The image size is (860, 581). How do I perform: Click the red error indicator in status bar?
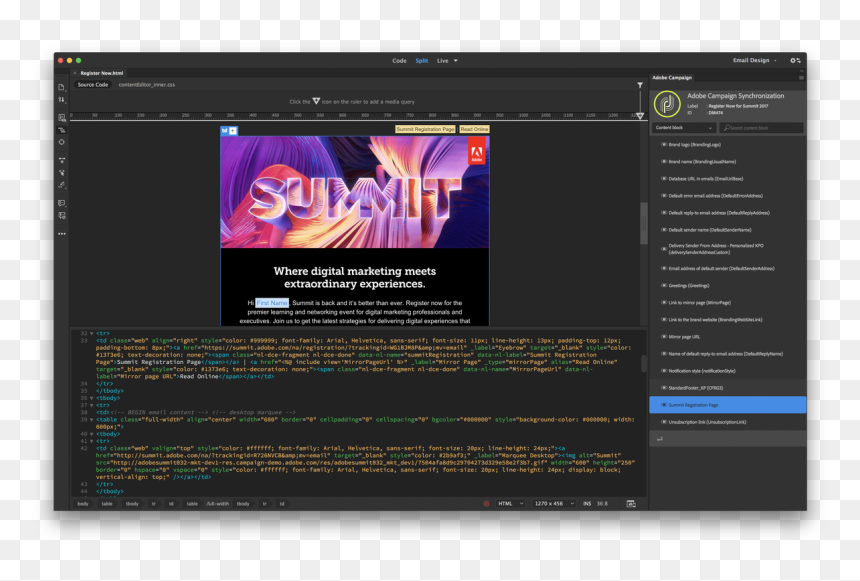[486, 504]
